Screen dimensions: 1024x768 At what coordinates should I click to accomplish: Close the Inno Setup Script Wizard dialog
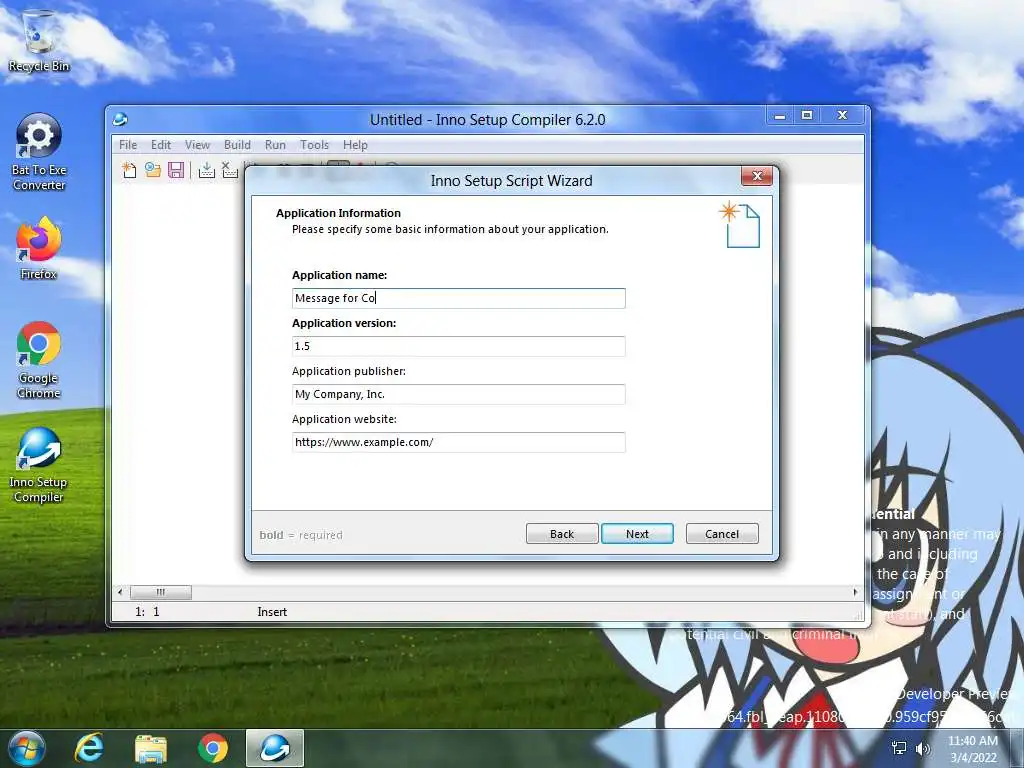(x=757, y=176)
